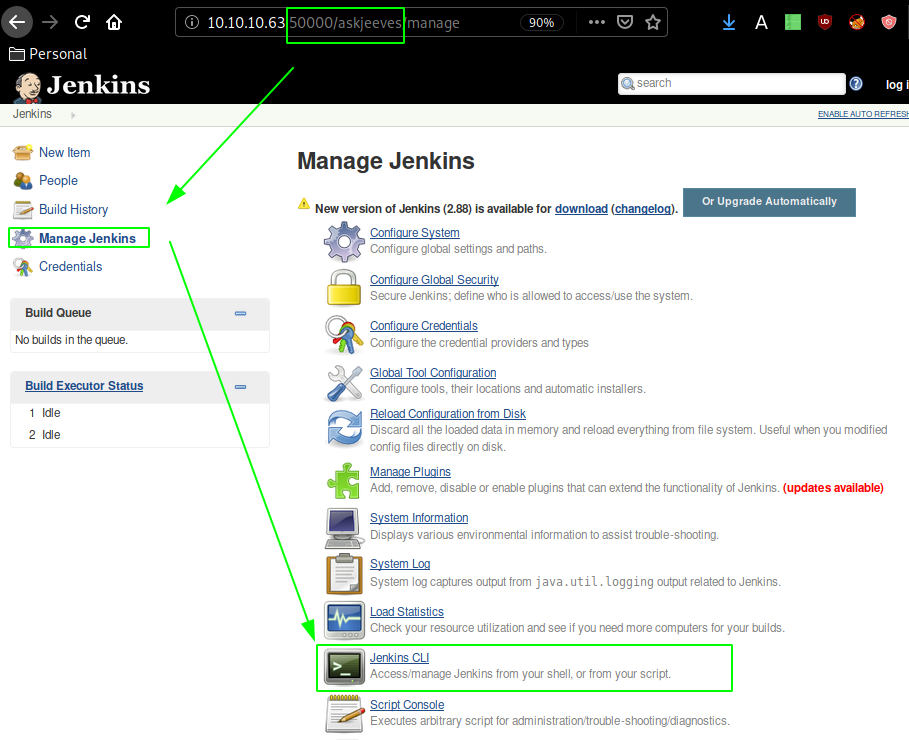
Task: Open People page link
Action: [x=58, y=180]
